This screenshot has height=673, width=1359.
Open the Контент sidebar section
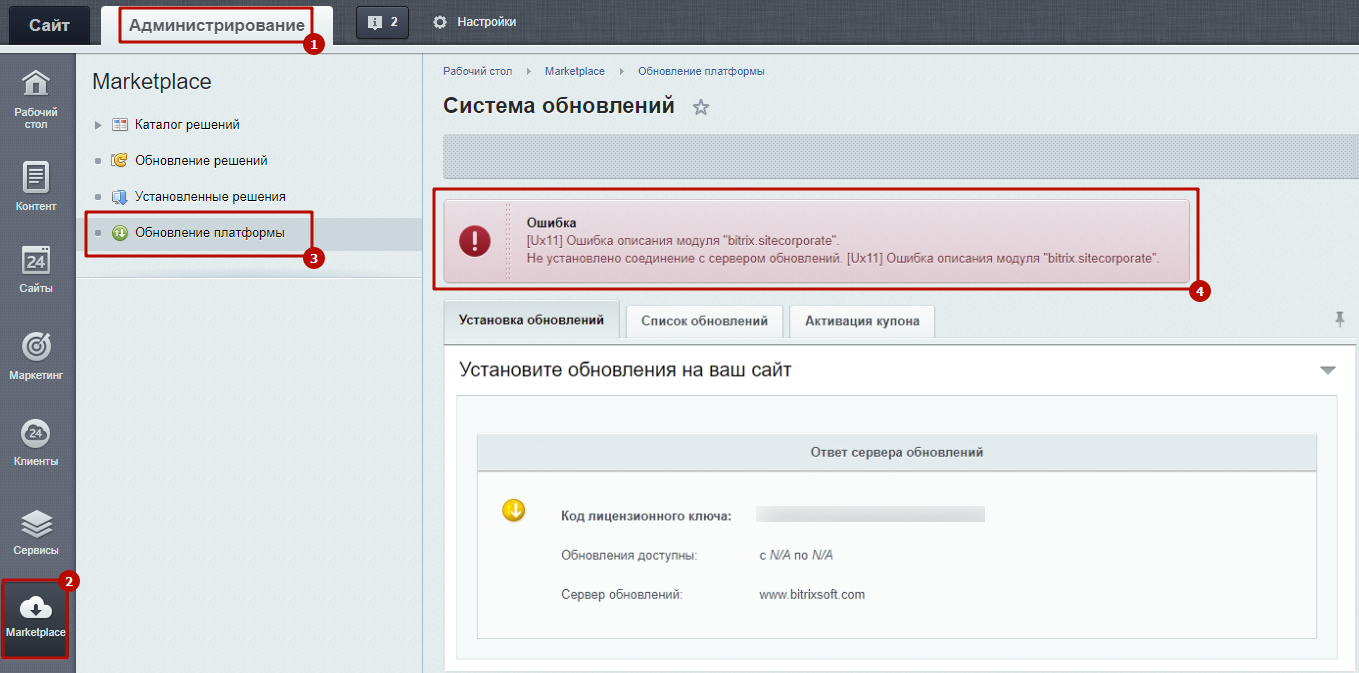tap(36, 186)
